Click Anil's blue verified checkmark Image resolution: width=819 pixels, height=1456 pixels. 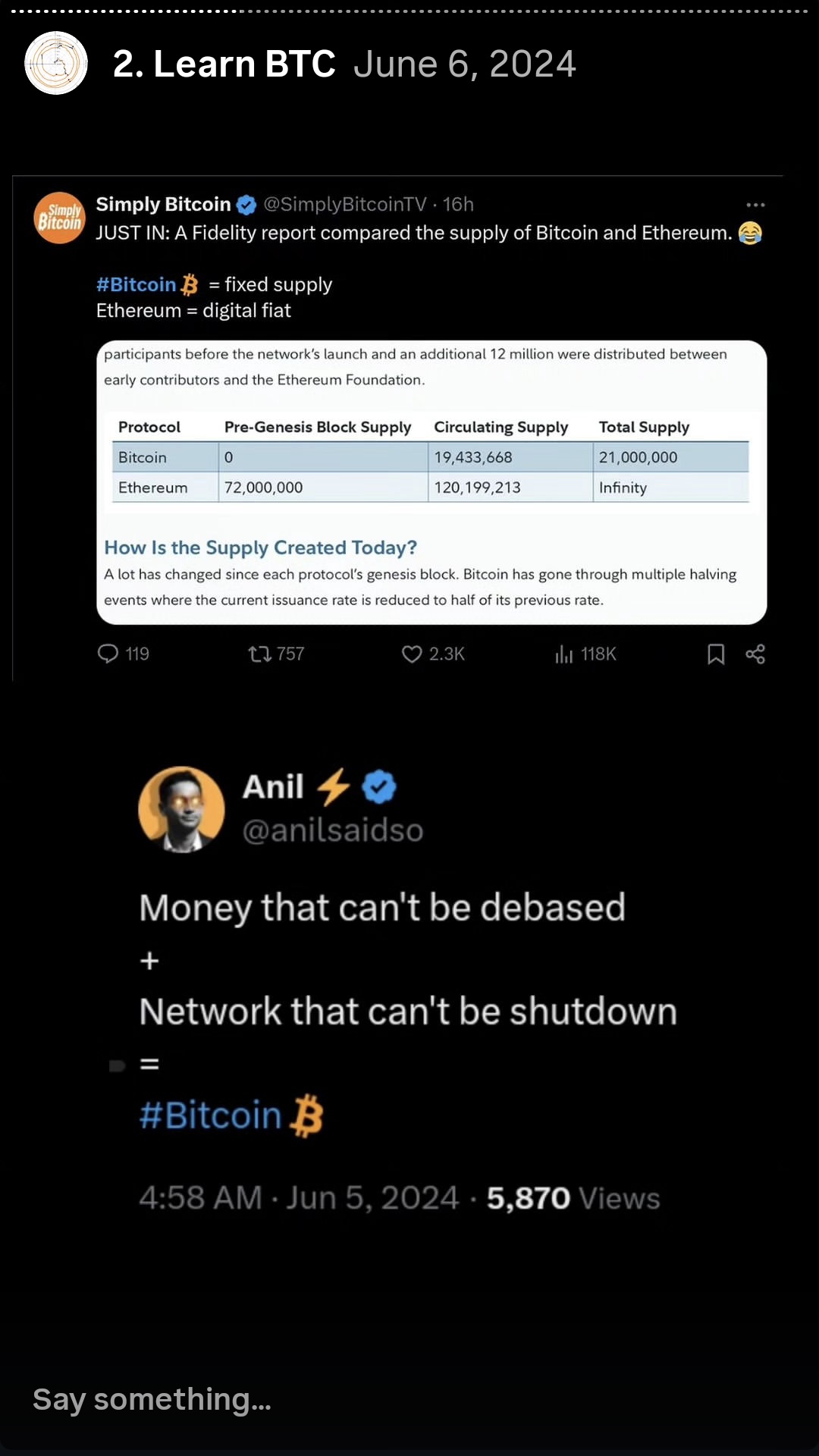(x=379, y=787)
